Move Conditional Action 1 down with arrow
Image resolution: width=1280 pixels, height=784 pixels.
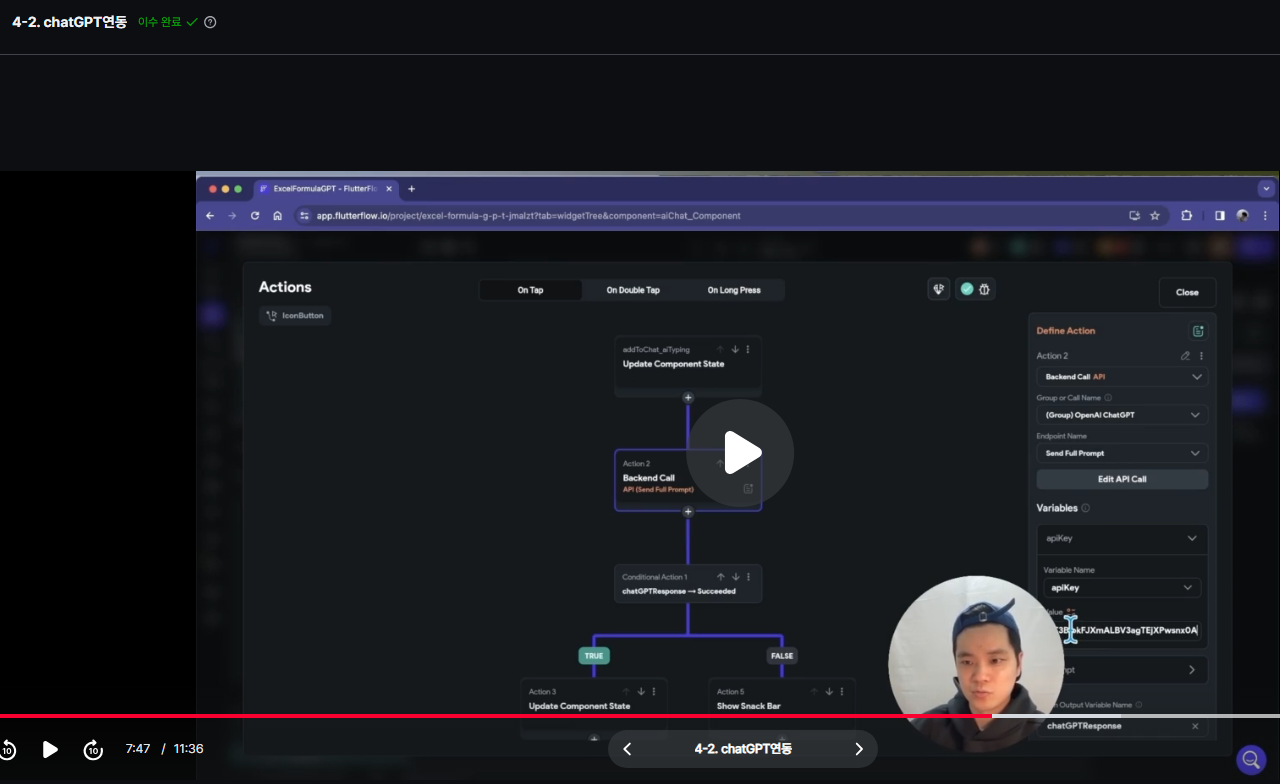pyautogui.click(x=735, y=577)
